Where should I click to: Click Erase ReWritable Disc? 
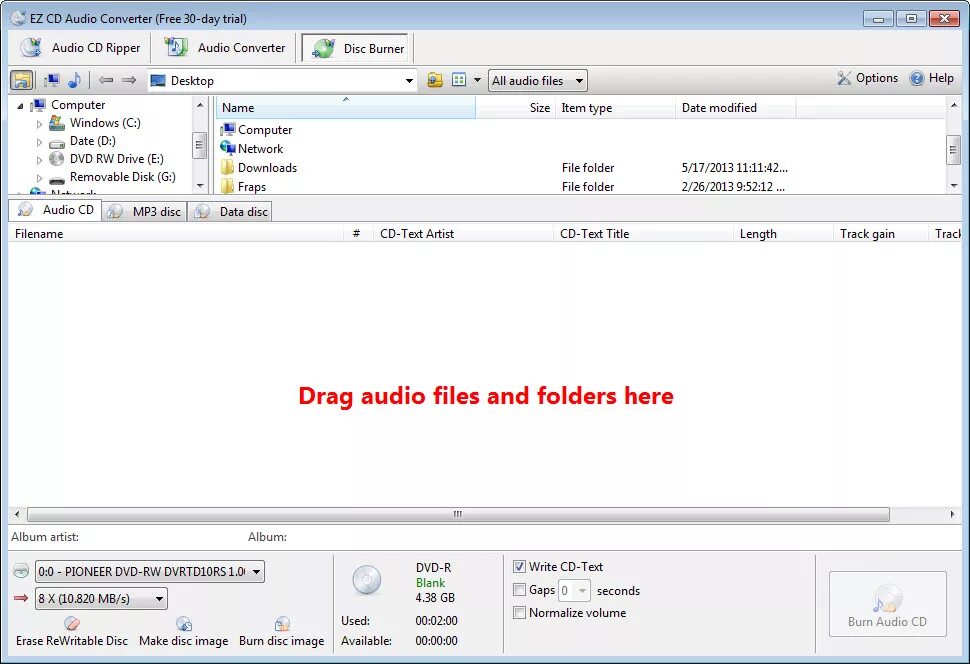point(72,632)
